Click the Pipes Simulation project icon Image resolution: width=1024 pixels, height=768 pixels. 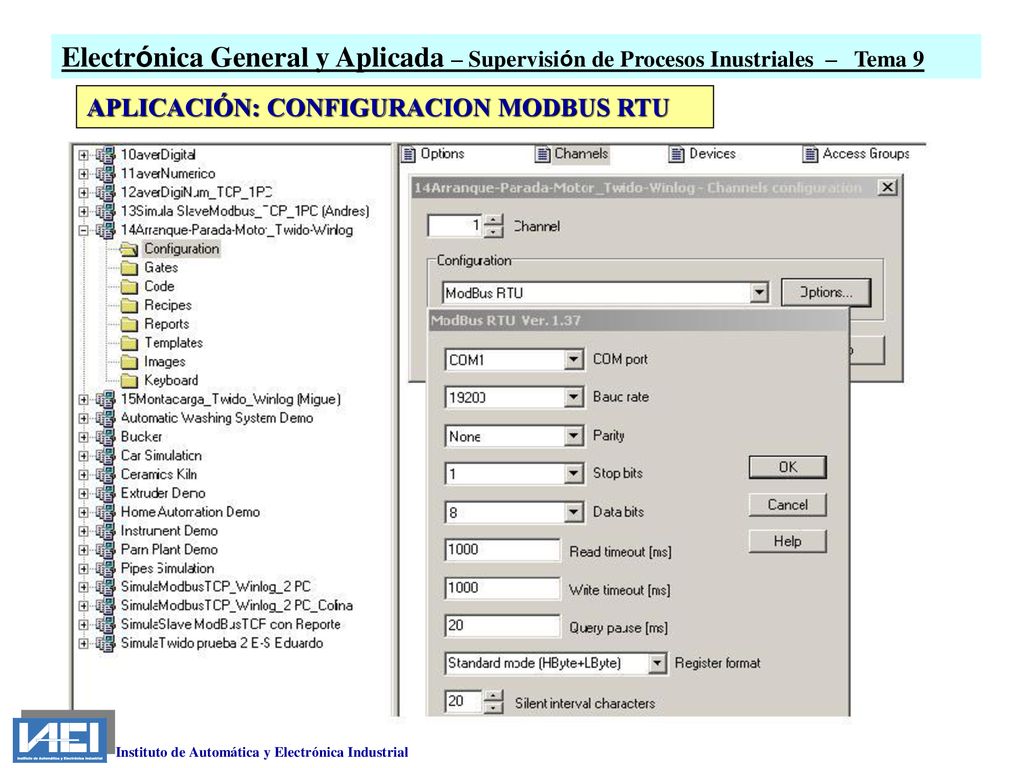click(105, 569)
